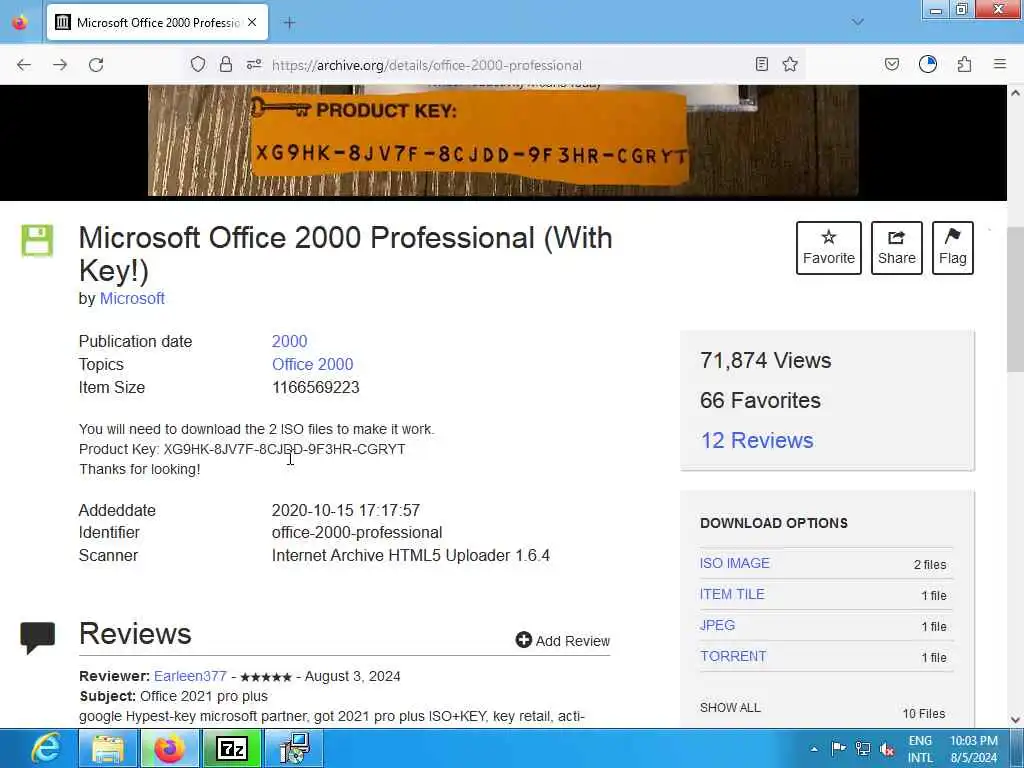This screenshot has height=768, width=1024.
Task: Go forward with the forward arrow
Action: 60,65
